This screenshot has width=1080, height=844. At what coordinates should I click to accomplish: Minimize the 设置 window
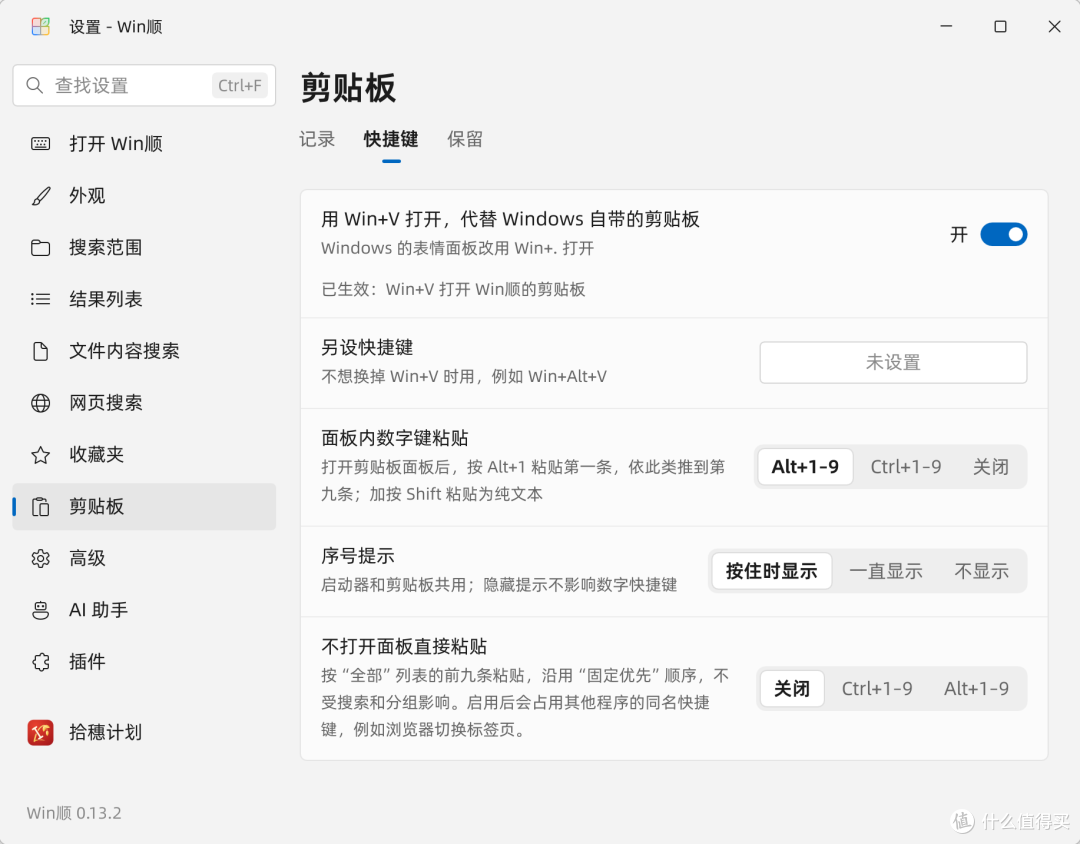click(x=946, y=26)
